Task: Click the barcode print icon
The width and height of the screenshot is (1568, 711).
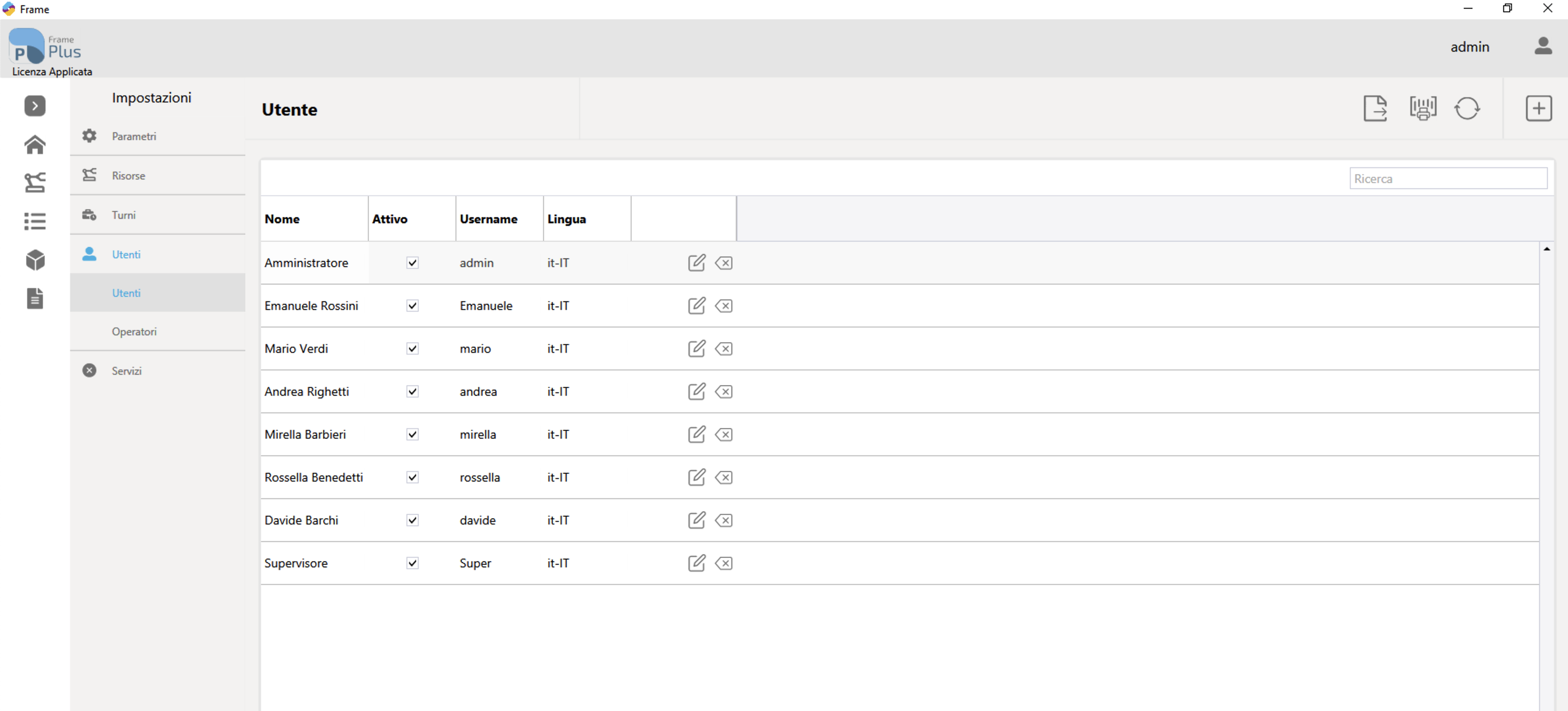Action: point(1423,109)
